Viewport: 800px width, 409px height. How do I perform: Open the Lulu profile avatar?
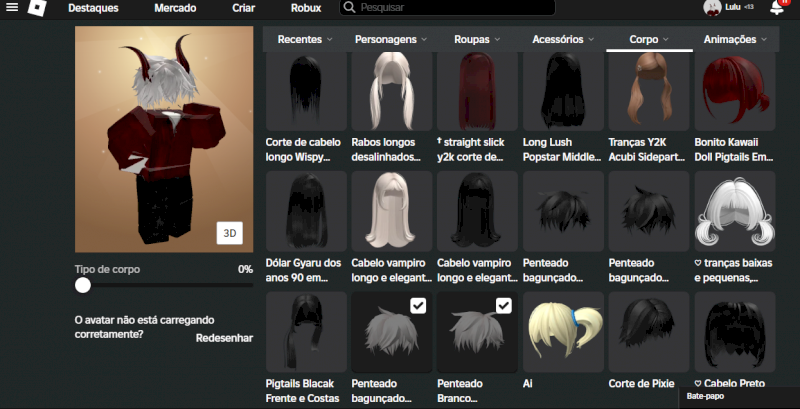[713, 8]
